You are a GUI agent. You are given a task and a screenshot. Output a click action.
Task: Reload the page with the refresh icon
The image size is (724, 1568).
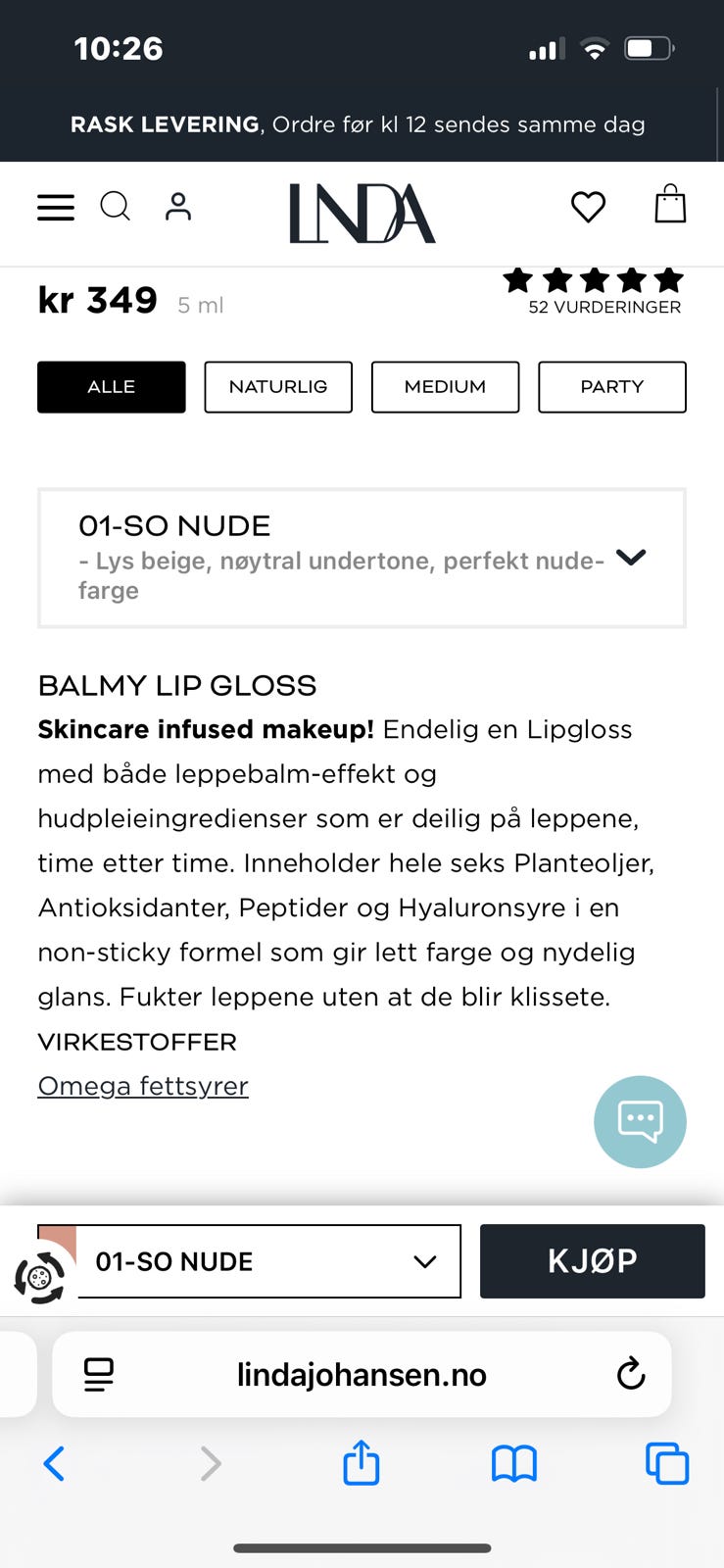coord(630,1374)
